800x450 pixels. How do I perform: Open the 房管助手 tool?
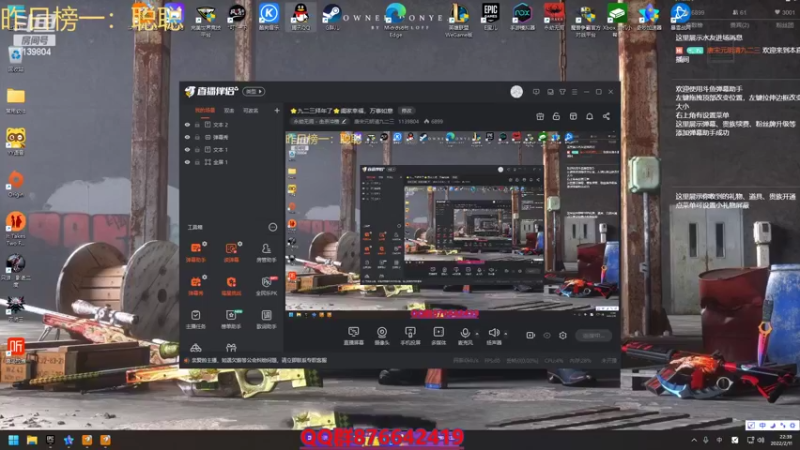tap(266, 252)
